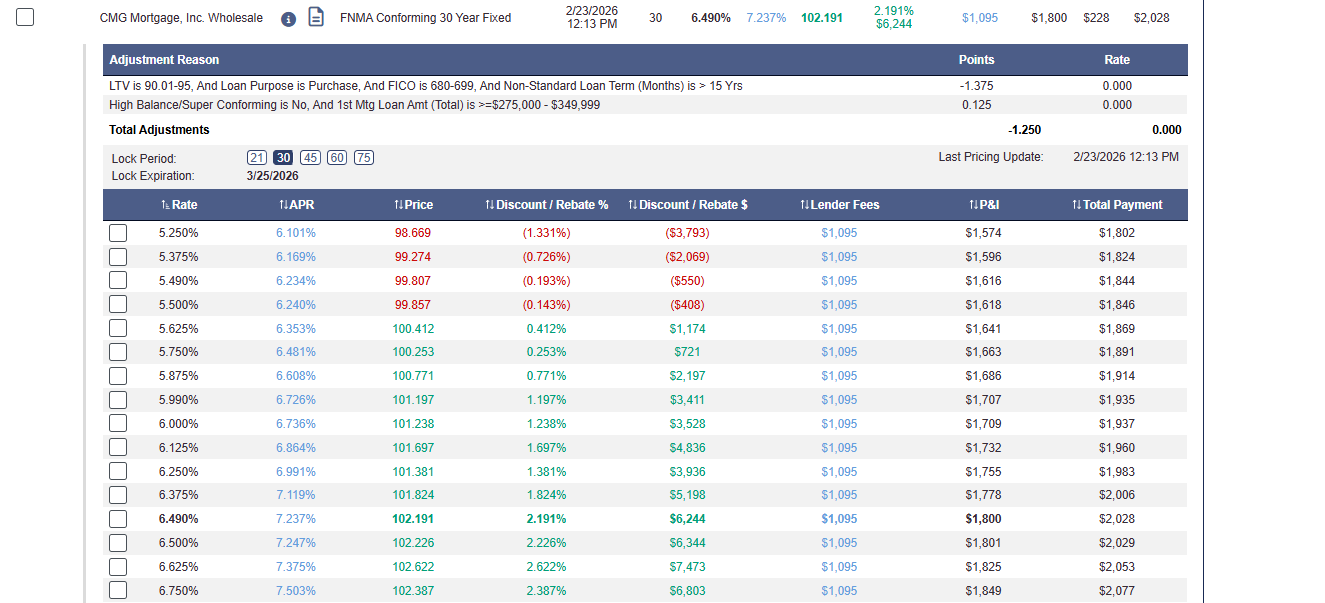
Task: Click the $2,197 rebate amount
Action: click(687, 376)
